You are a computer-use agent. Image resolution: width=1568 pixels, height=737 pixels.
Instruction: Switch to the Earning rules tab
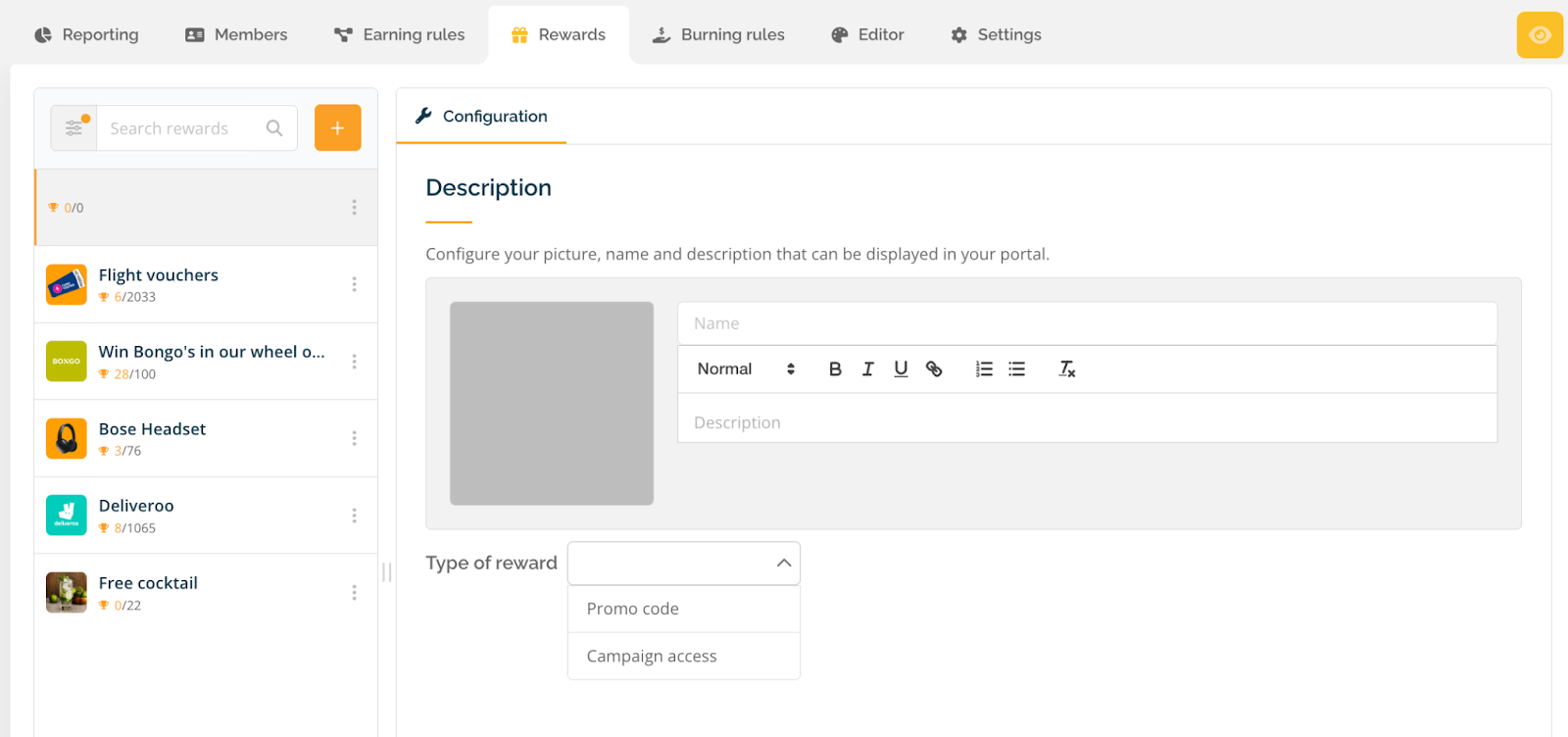(x=400, y=35)
